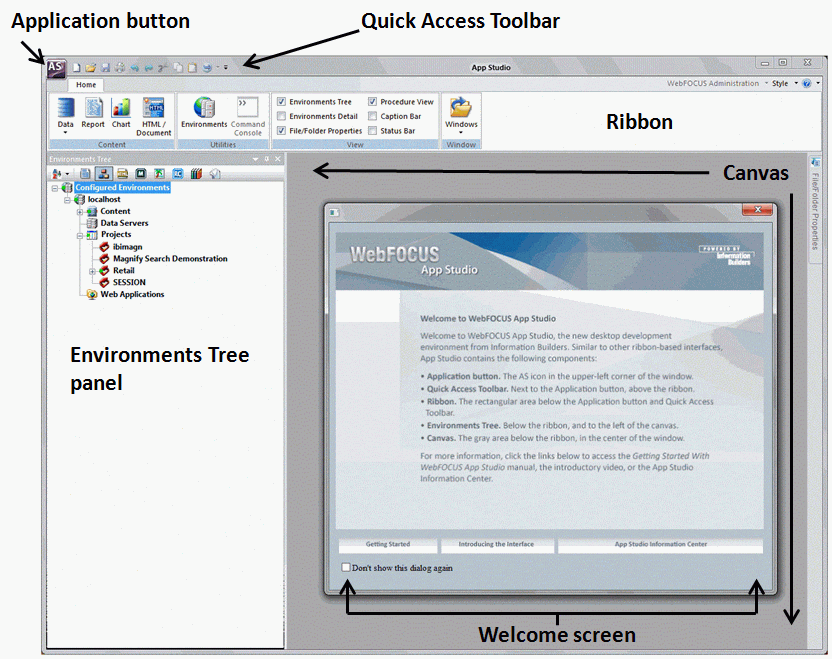
Task: Enable the Caption Bar checkbox
Action: pyautogui.click(x=372, y=116)
